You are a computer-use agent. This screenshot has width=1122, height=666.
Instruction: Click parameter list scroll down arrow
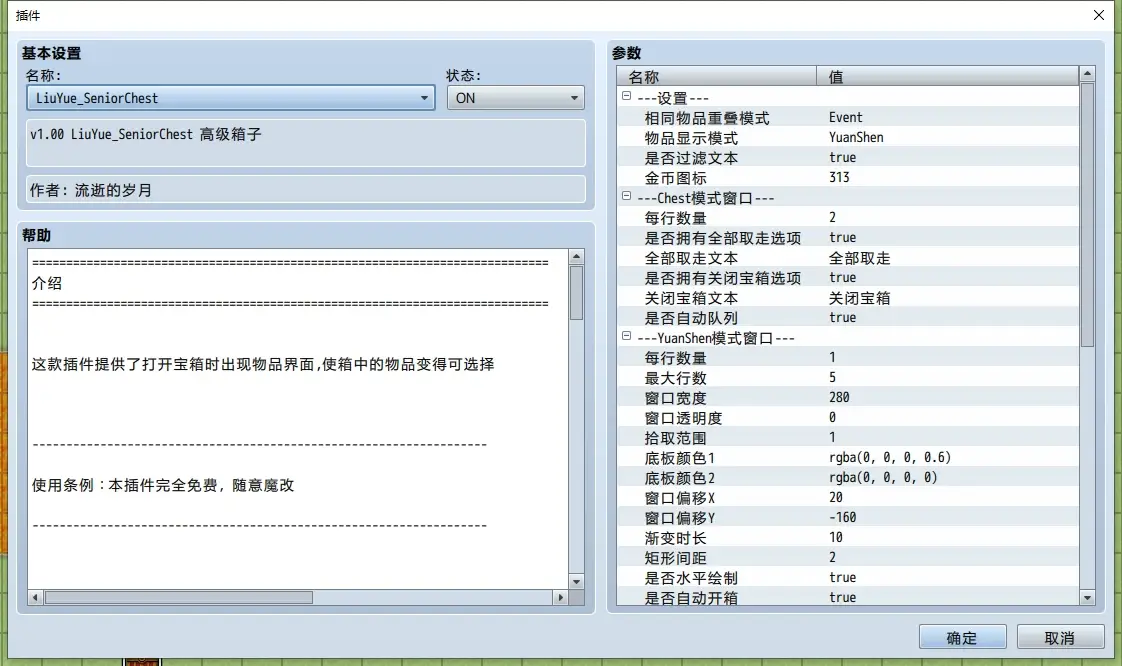[x=1087, y=597]
